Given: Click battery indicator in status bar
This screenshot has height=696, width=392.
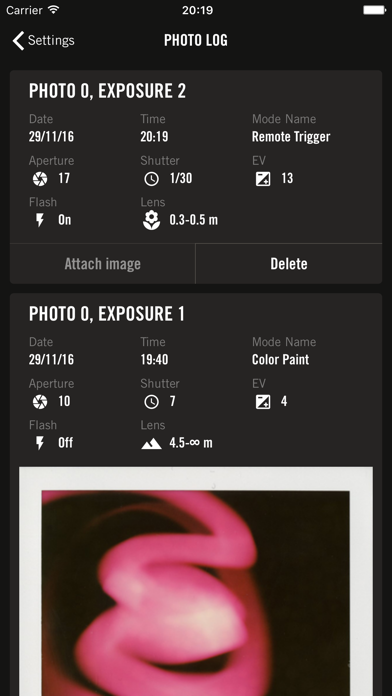Looking at the screenshot, I should [x=374, y=10].
